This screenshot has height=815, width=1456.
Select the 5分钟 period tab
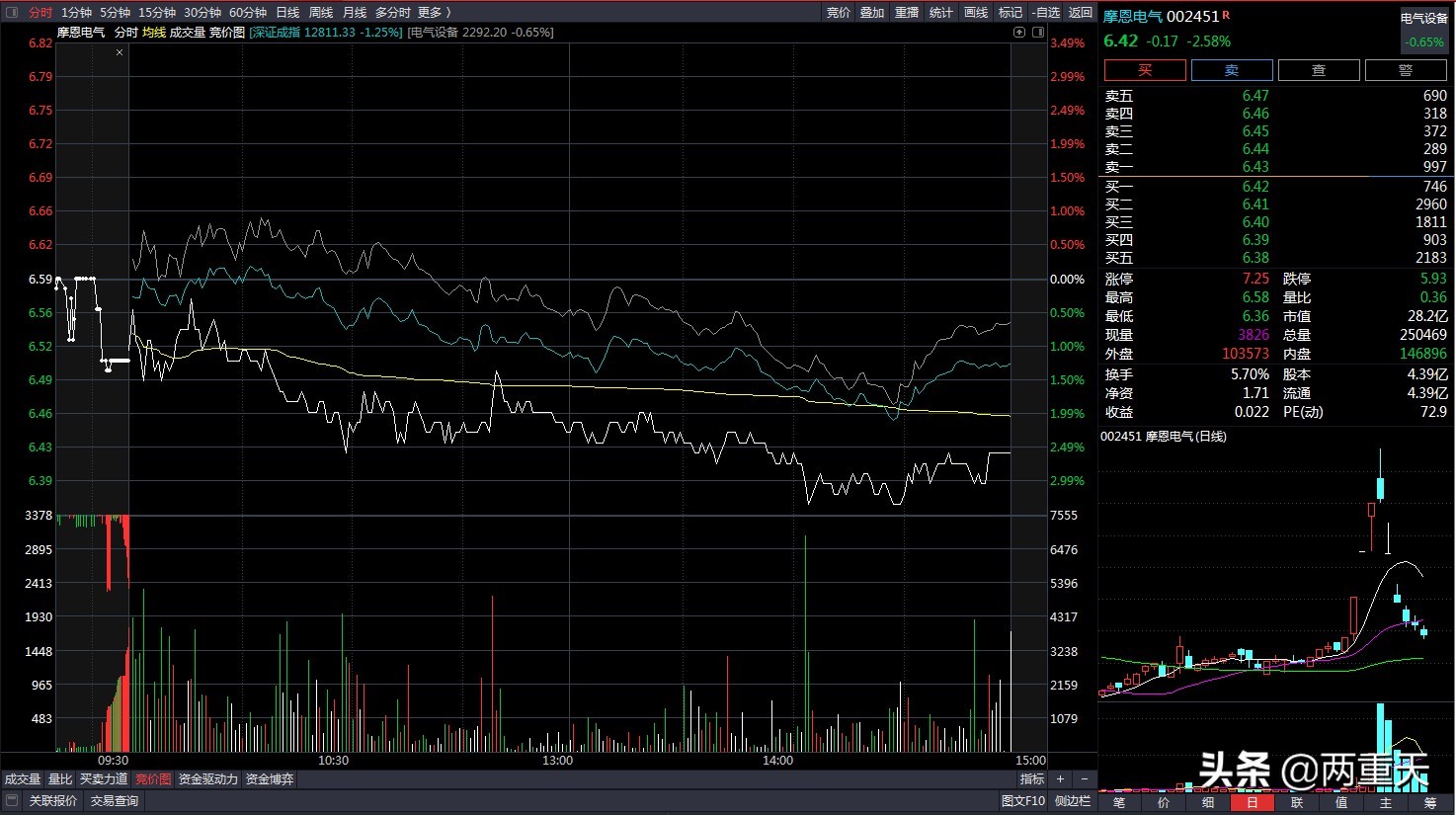pyautogui.click(x=115, y=12)
